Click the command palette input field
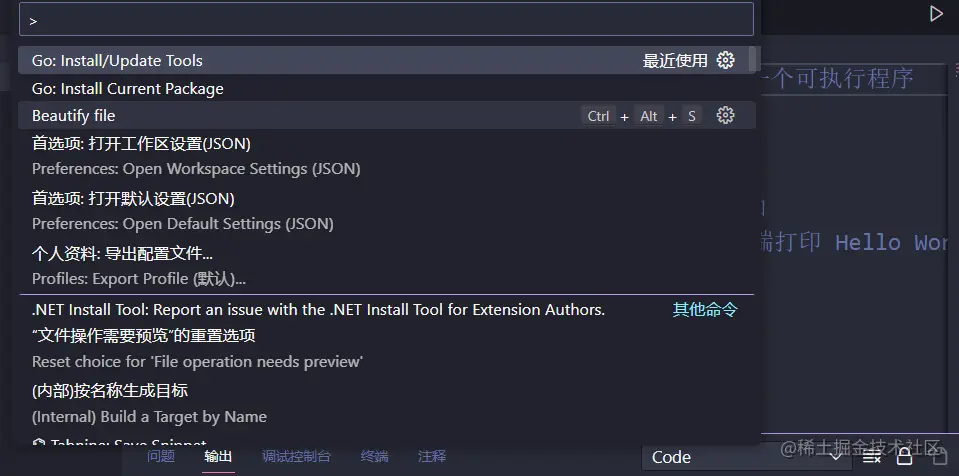The height and width of the screenshot is (476, 959). click(x=386, y=19)
